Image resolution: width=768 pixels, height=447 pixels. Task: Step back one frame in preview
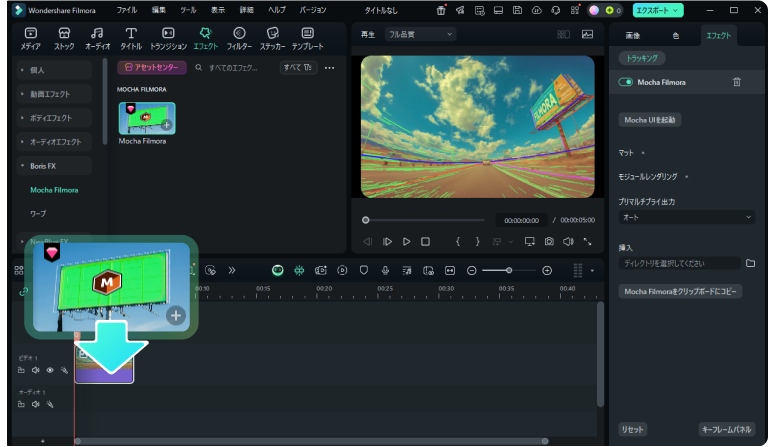coord(368,241)
